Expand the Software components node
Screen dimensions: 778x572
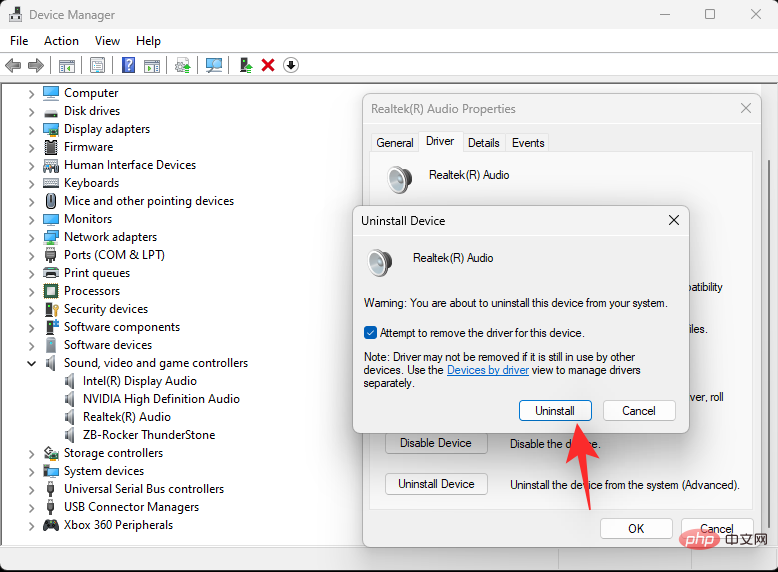31,327
